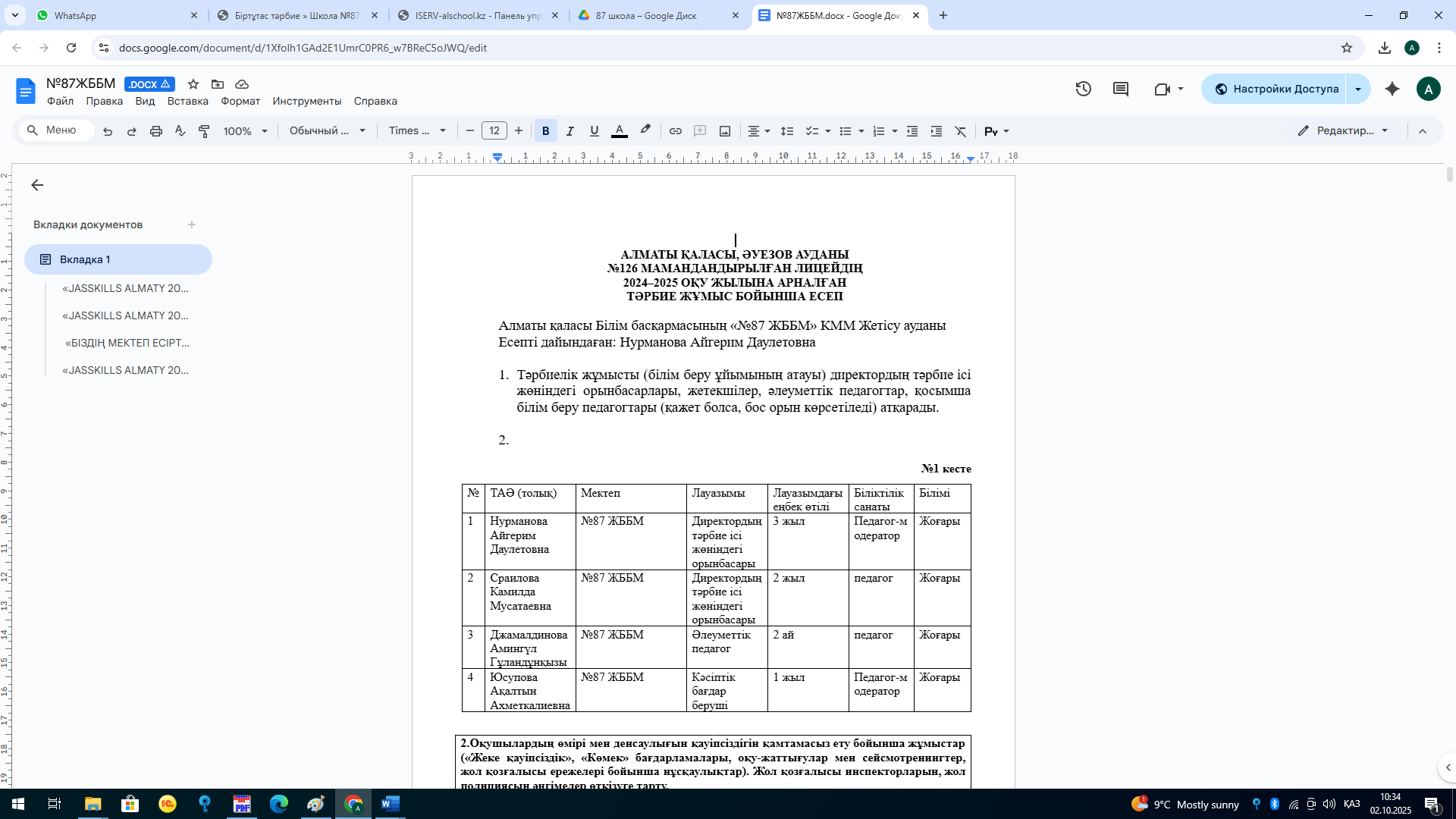Image resolution: width=1456 pixels, height=819 pixels.
Task: Open Word from Windows taskbar
Action: pos(391,804)
